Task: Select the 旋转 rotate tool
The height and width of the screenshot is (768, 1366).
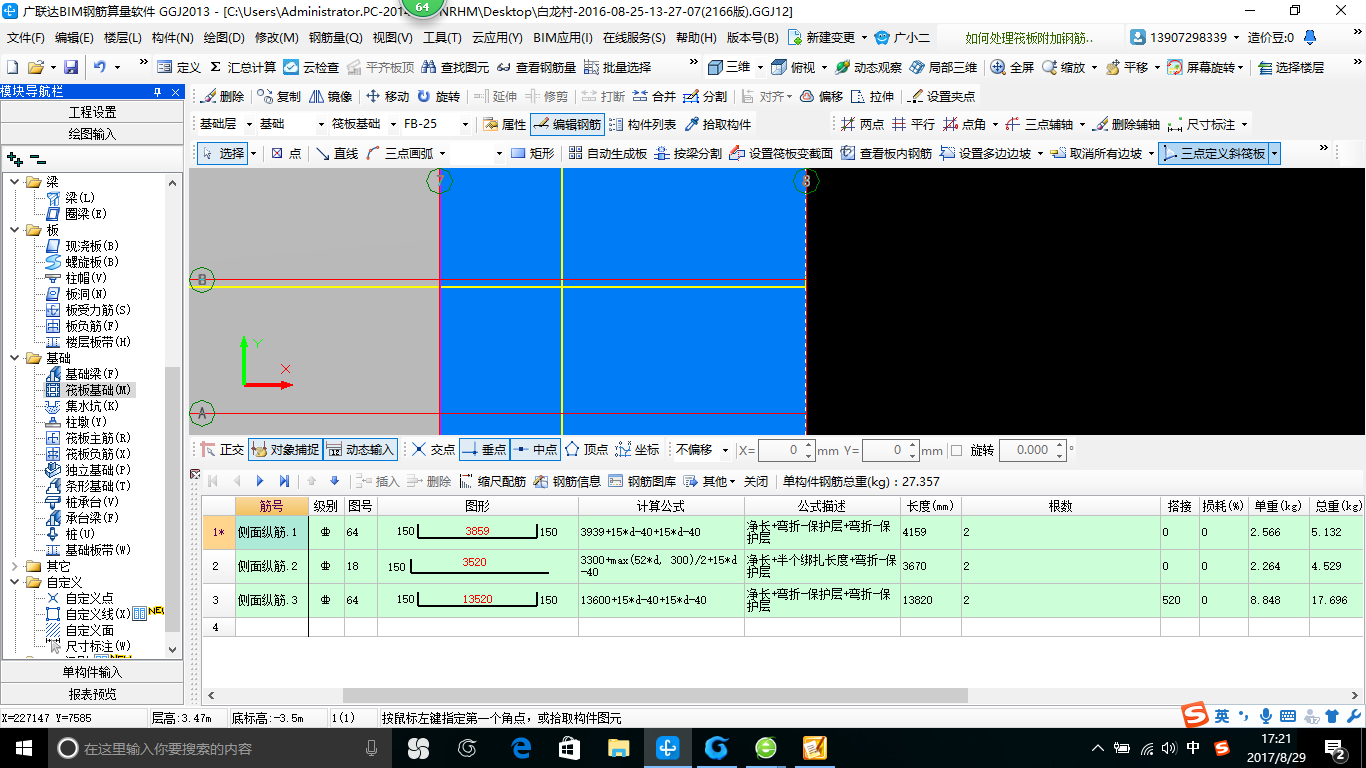Action: click(x=438, y=97)
